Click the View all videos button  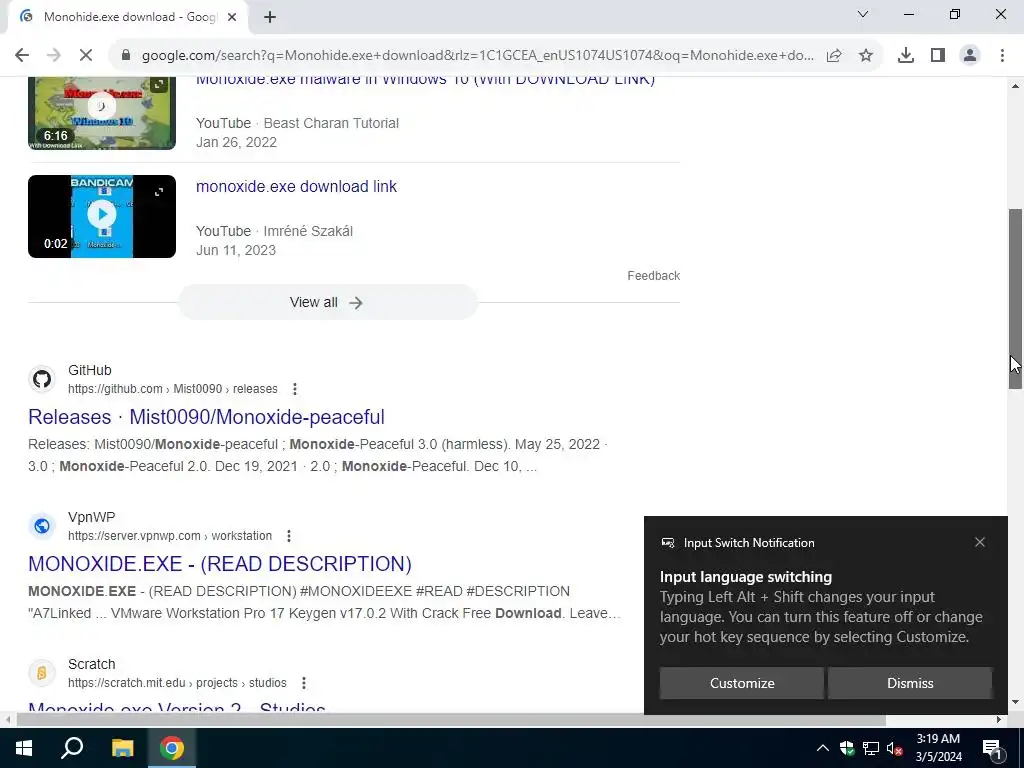click(328, 302)
